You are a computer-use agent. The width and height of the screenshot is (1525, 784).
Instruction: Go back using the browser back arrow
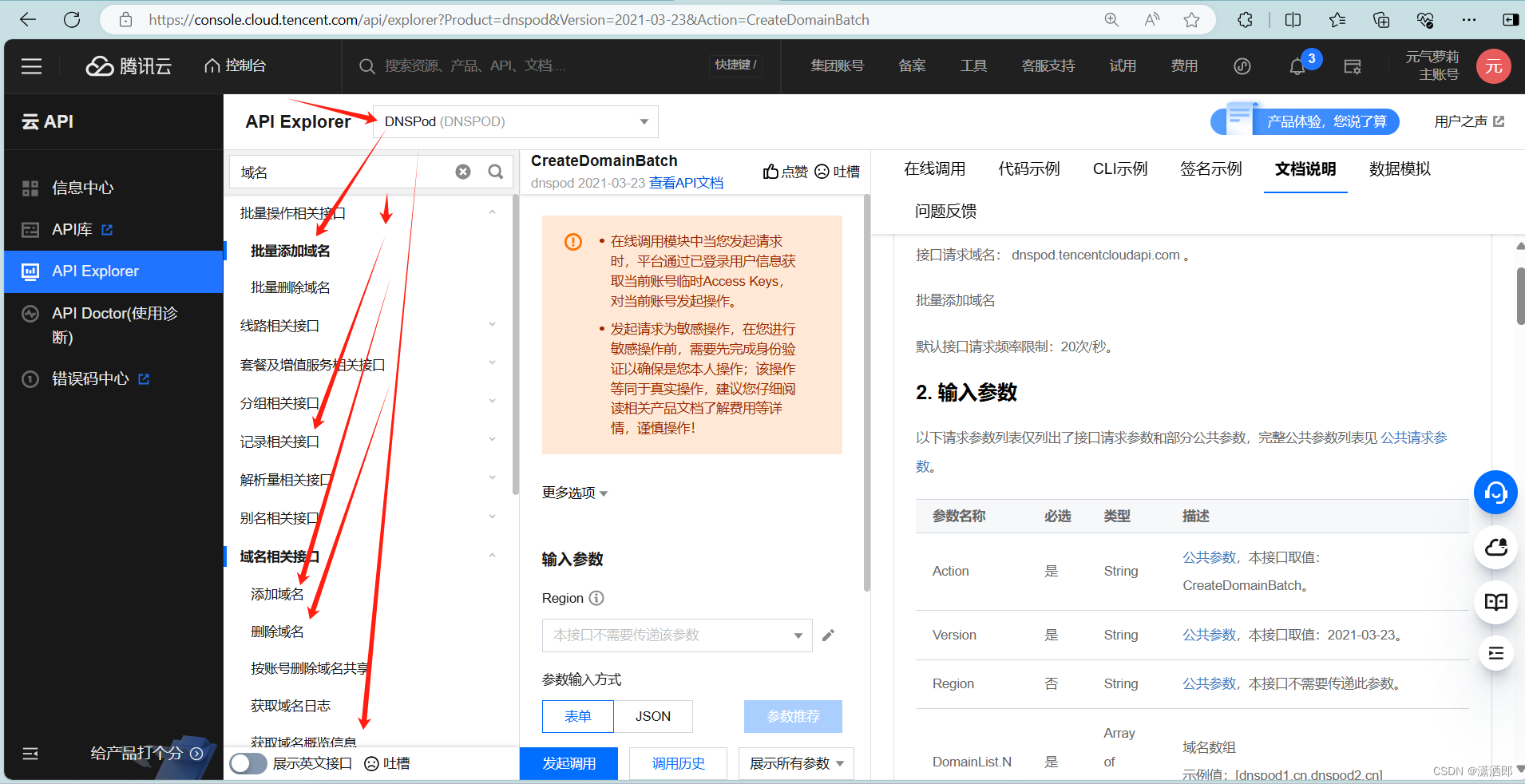(28, 20)
